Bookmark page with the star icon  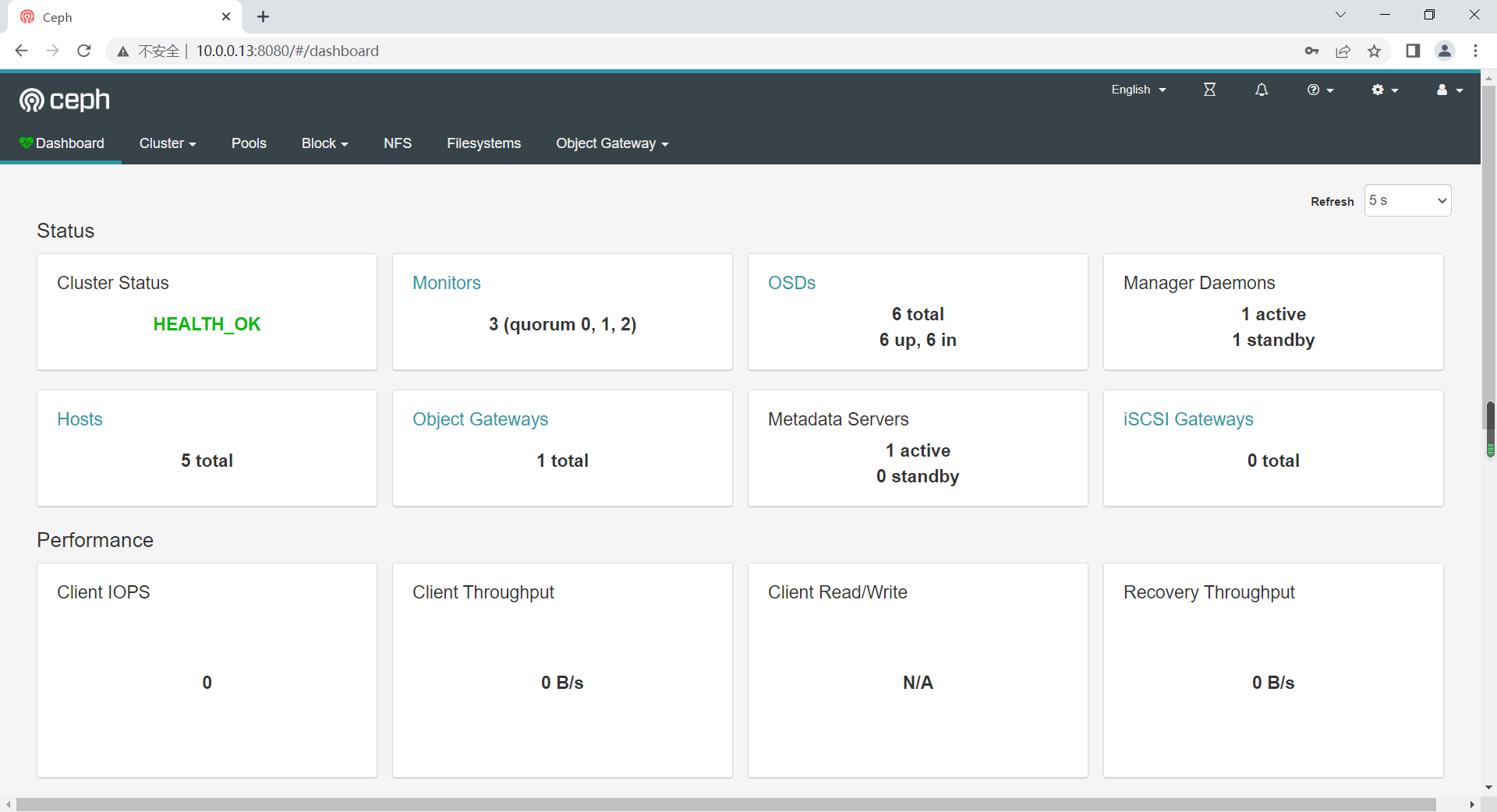coord(1374,51)
